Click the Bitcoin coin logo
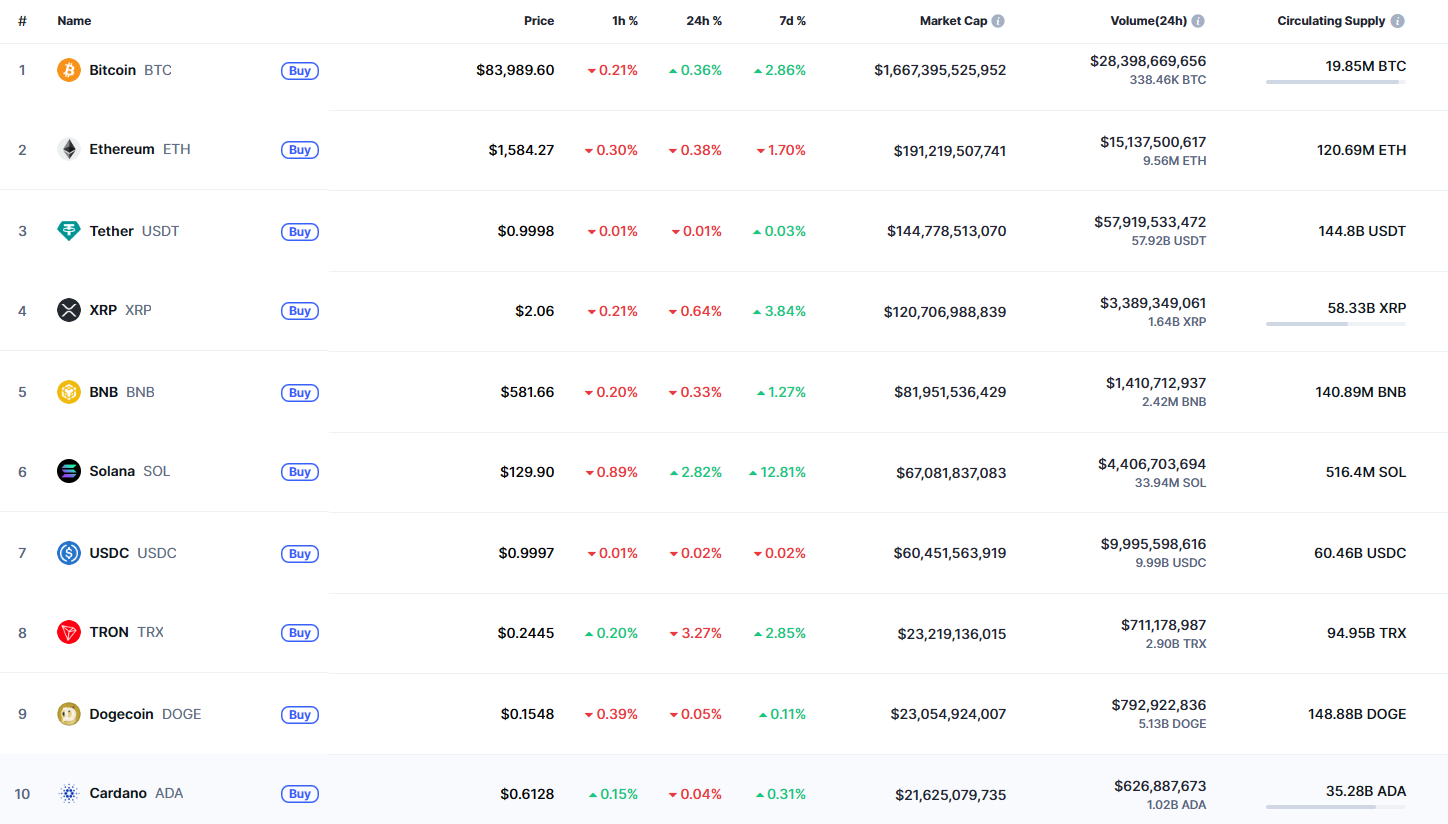The image size is (1448, 824). [x=69, y=70]
